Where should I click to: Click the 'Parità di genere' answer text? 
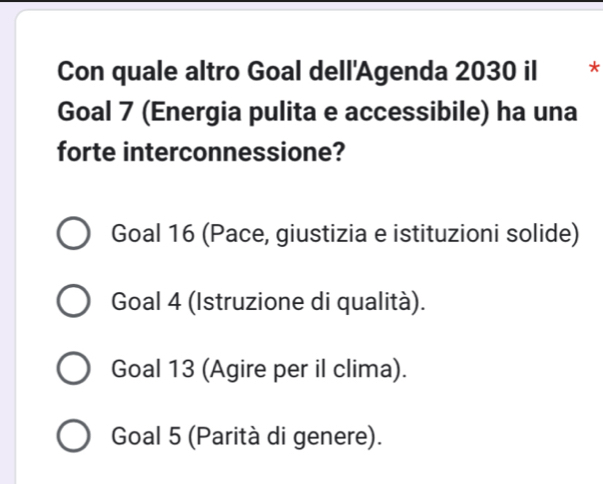point(290,436)
